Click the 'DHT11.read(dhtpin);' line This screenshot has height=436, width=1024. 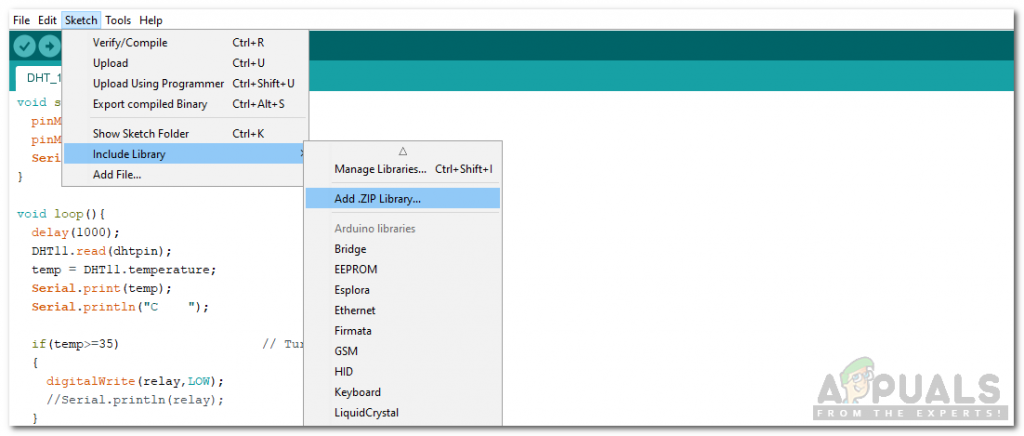click(x=101, y=251)
